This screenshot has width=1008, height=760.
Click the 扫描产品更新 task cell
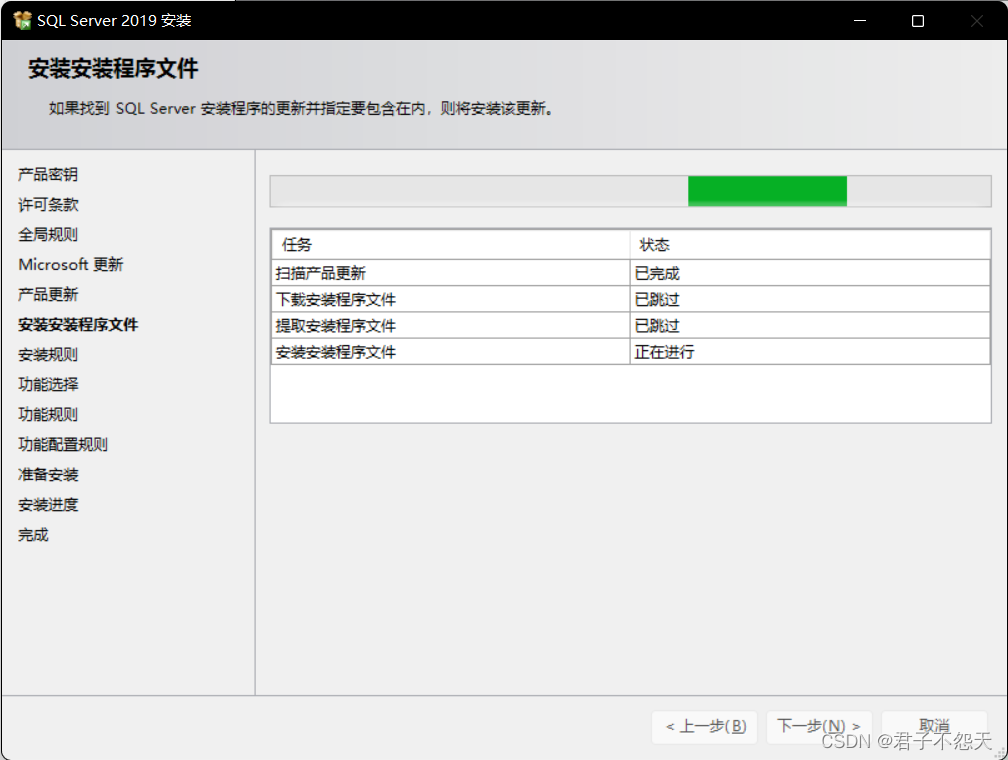(x=451, y=273)
